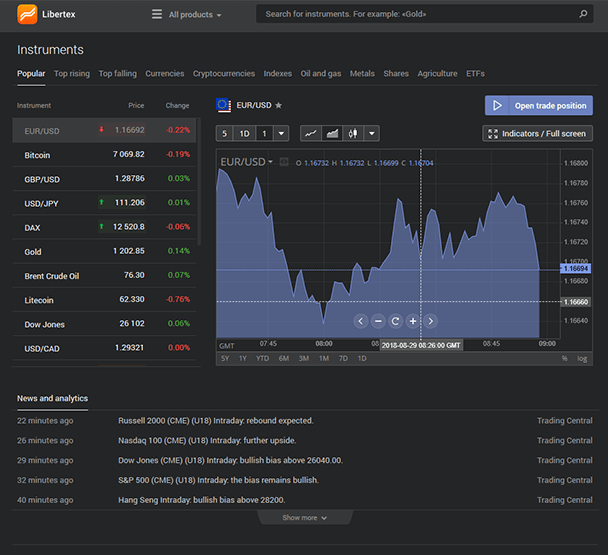The width and height of the screenshot is (608, 555).
Task: Click Open trade position button
Action: [539, 105]
